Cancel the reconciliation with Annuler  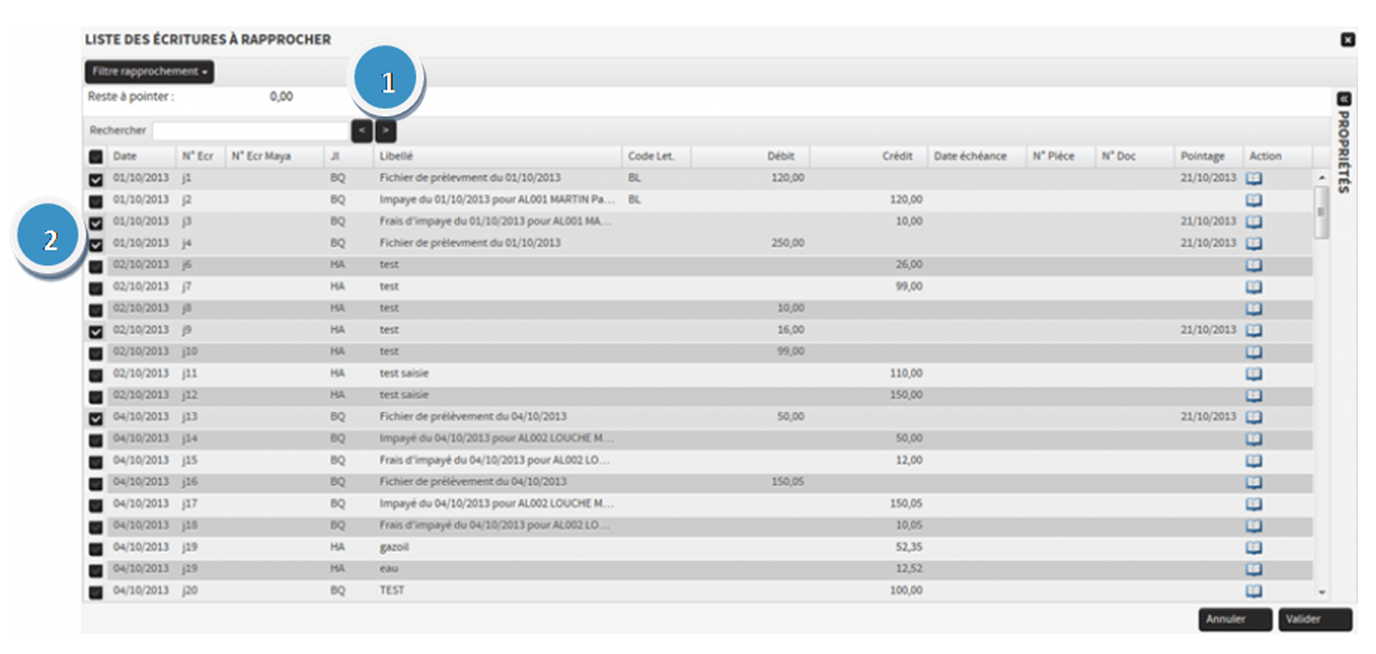pos(1234,619)
